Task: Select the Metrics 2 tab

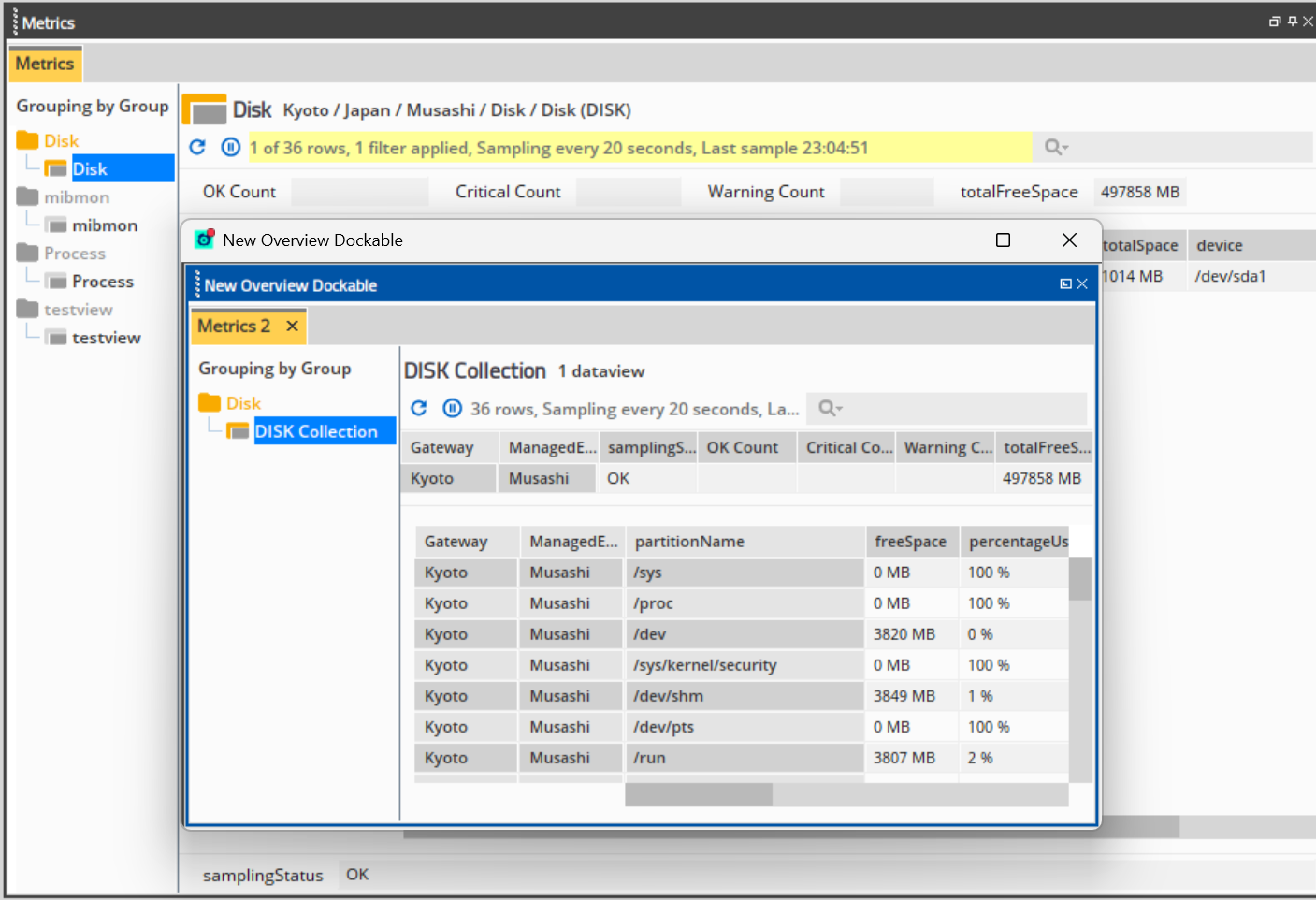Action: 234,326
